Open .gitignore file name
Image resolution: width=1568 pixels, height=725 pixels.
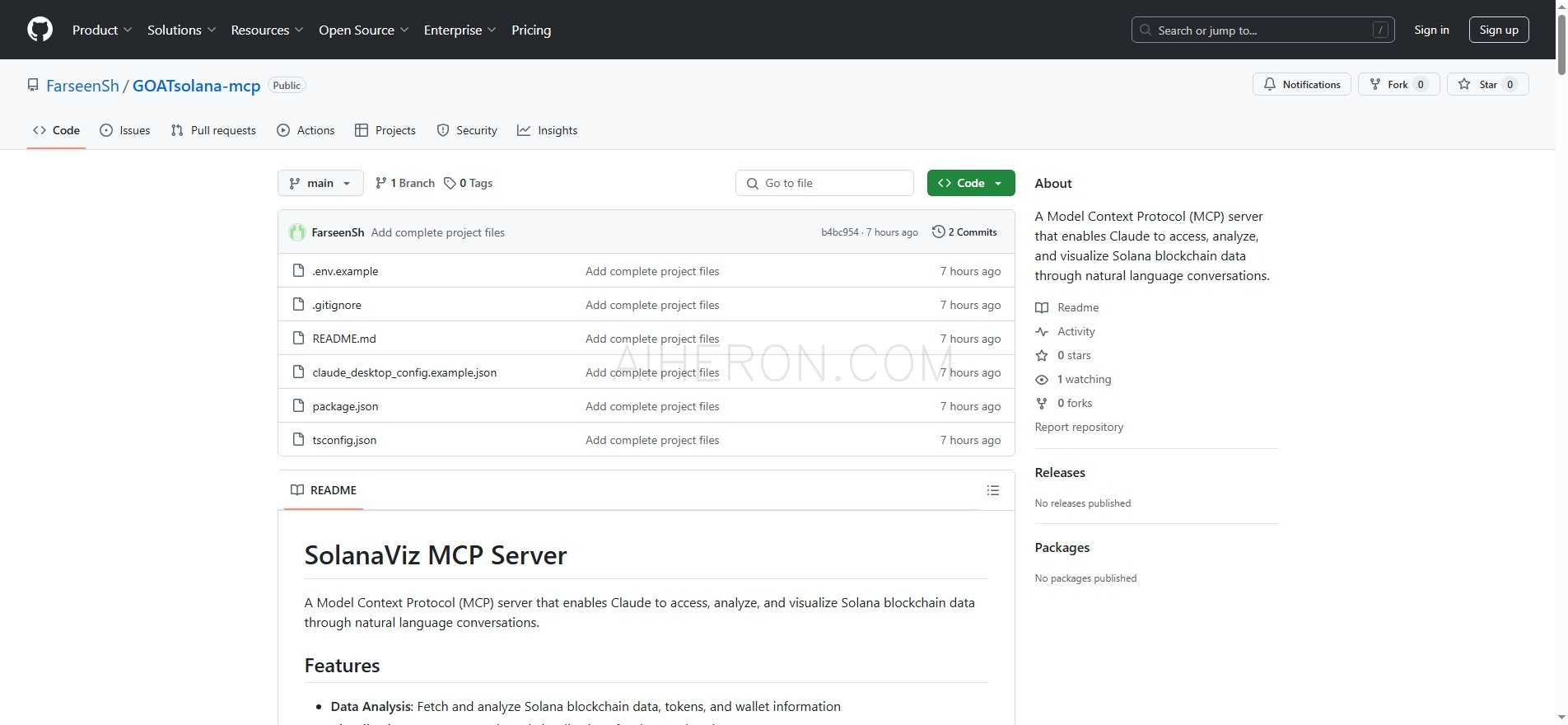[x=337, y=305]
